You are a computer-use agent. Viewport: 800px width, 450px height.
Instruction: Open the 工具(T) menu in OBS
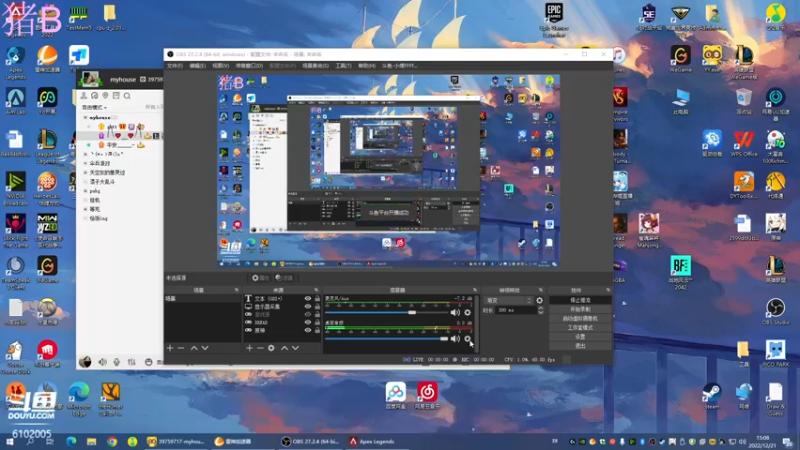coord(343,66)
